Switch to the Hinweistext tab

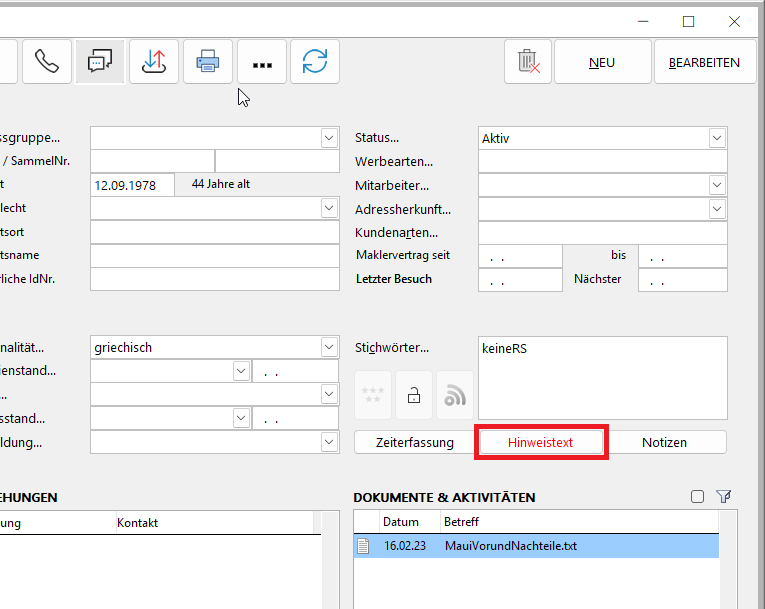(541, 442)
